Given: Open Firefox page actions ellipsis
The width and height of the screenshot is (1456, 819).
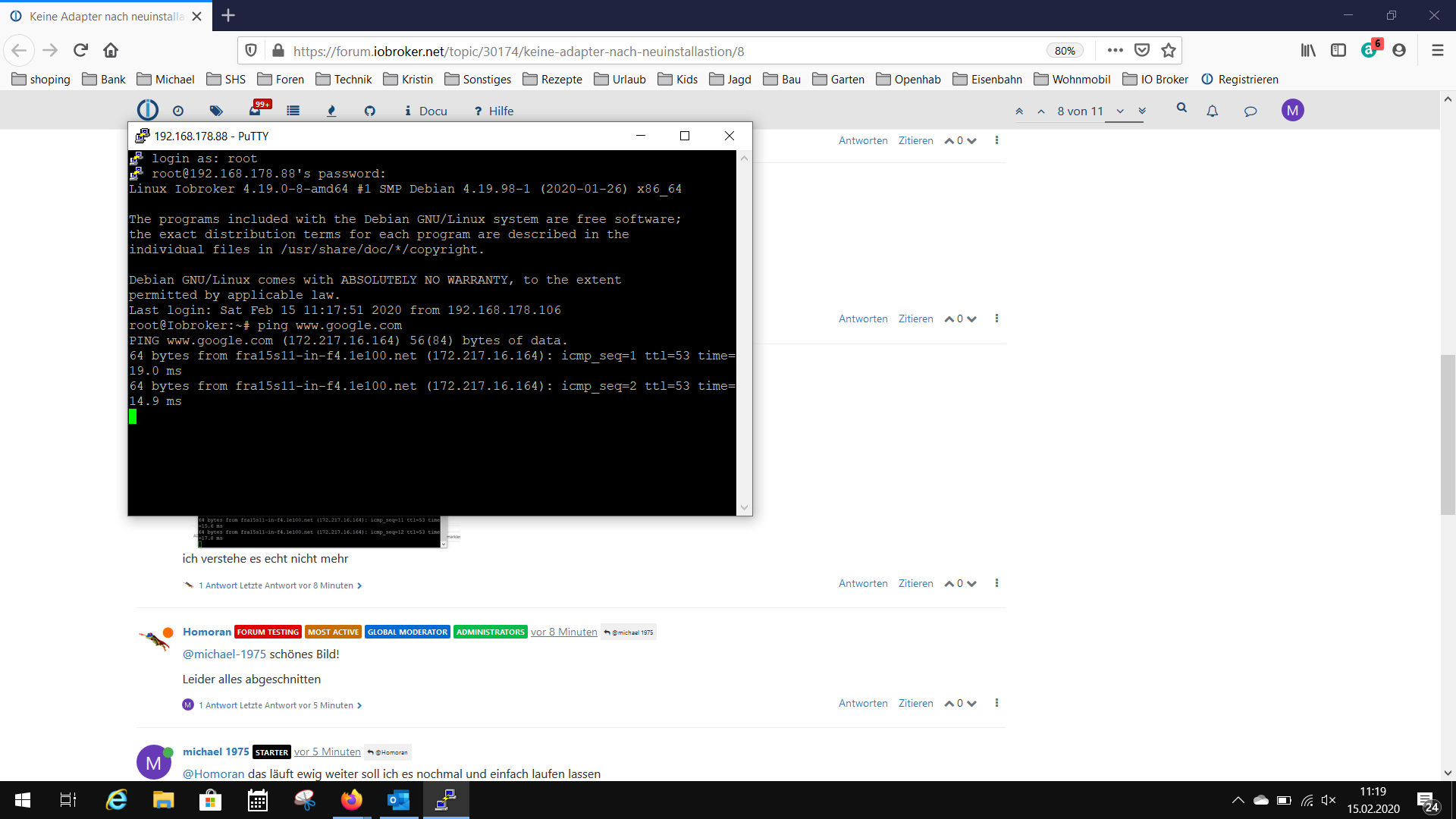Looking at the screenshot, I should coord(1115,51).
